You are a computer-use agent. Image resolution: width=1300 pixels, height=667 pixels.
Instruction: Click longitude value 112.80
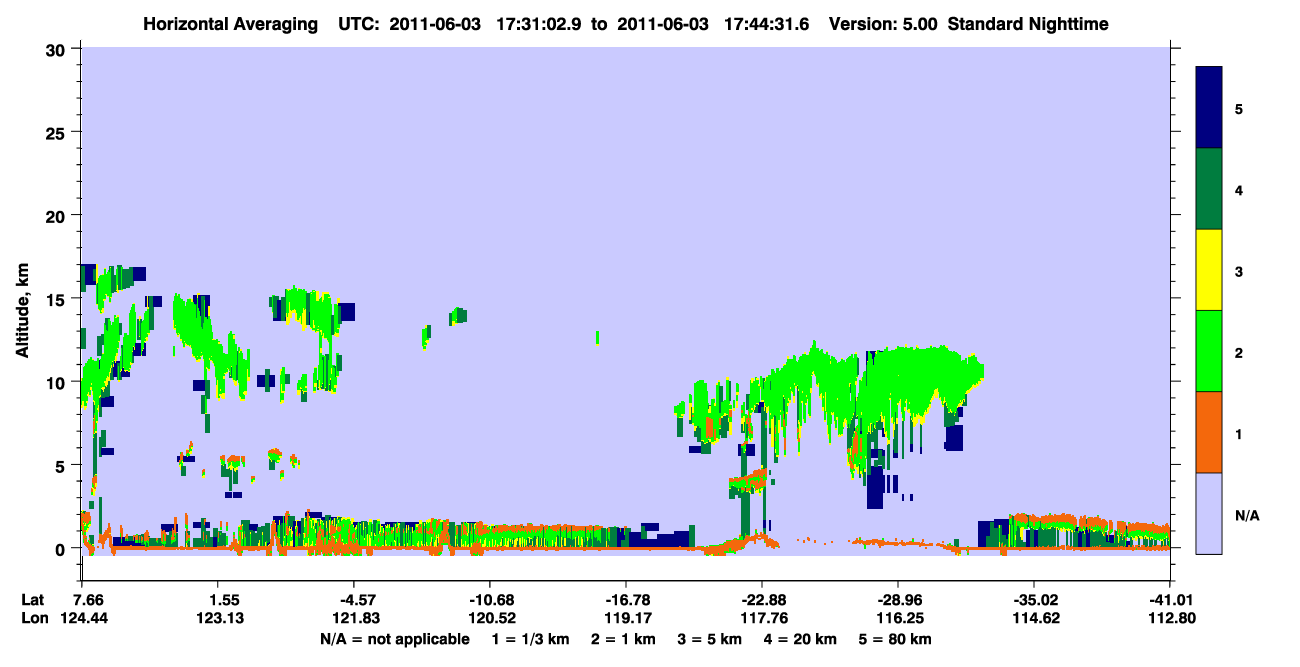1170,619
